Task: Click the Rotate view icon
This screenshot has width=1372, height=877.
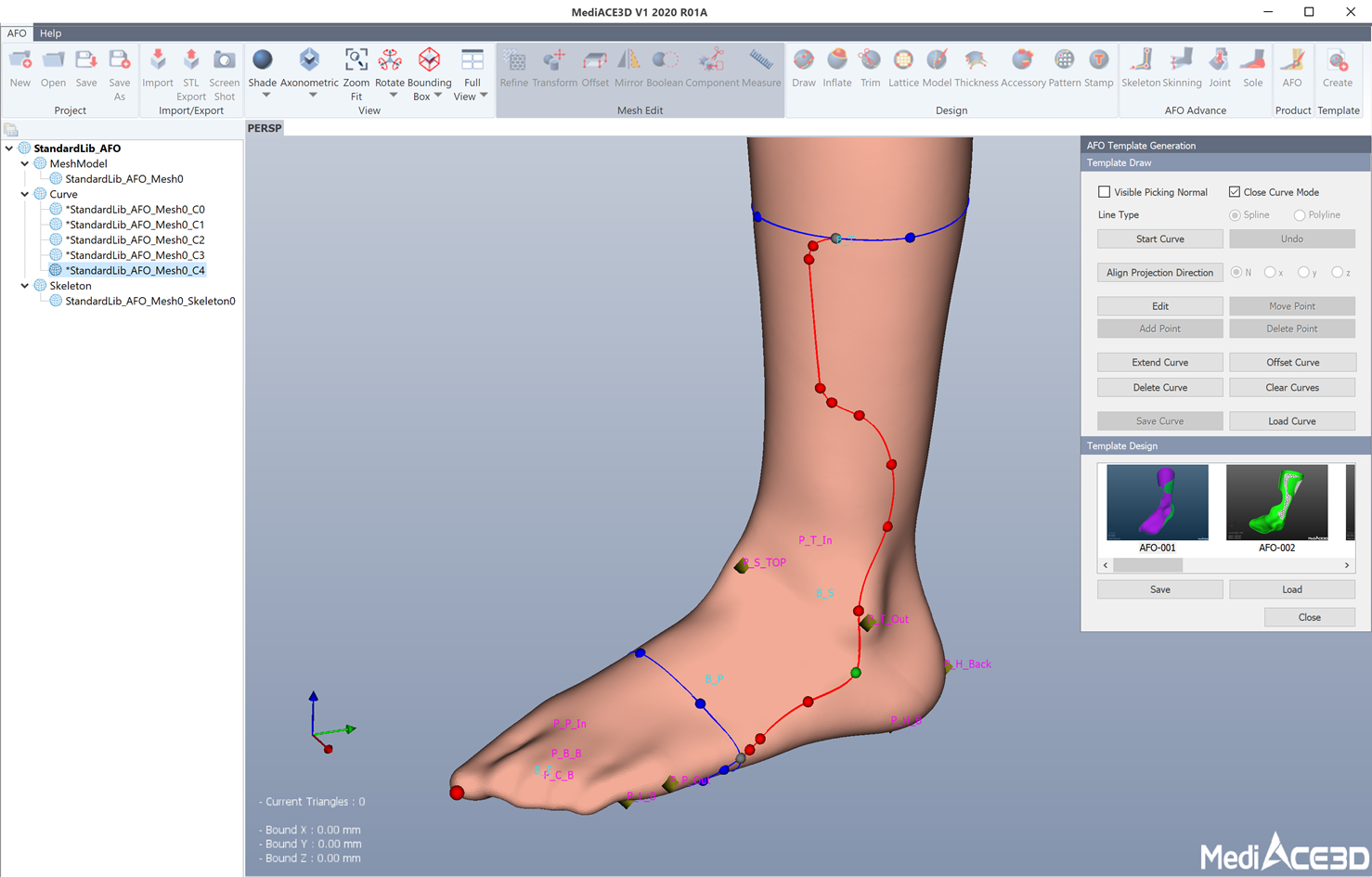Action: pos(390,60)
